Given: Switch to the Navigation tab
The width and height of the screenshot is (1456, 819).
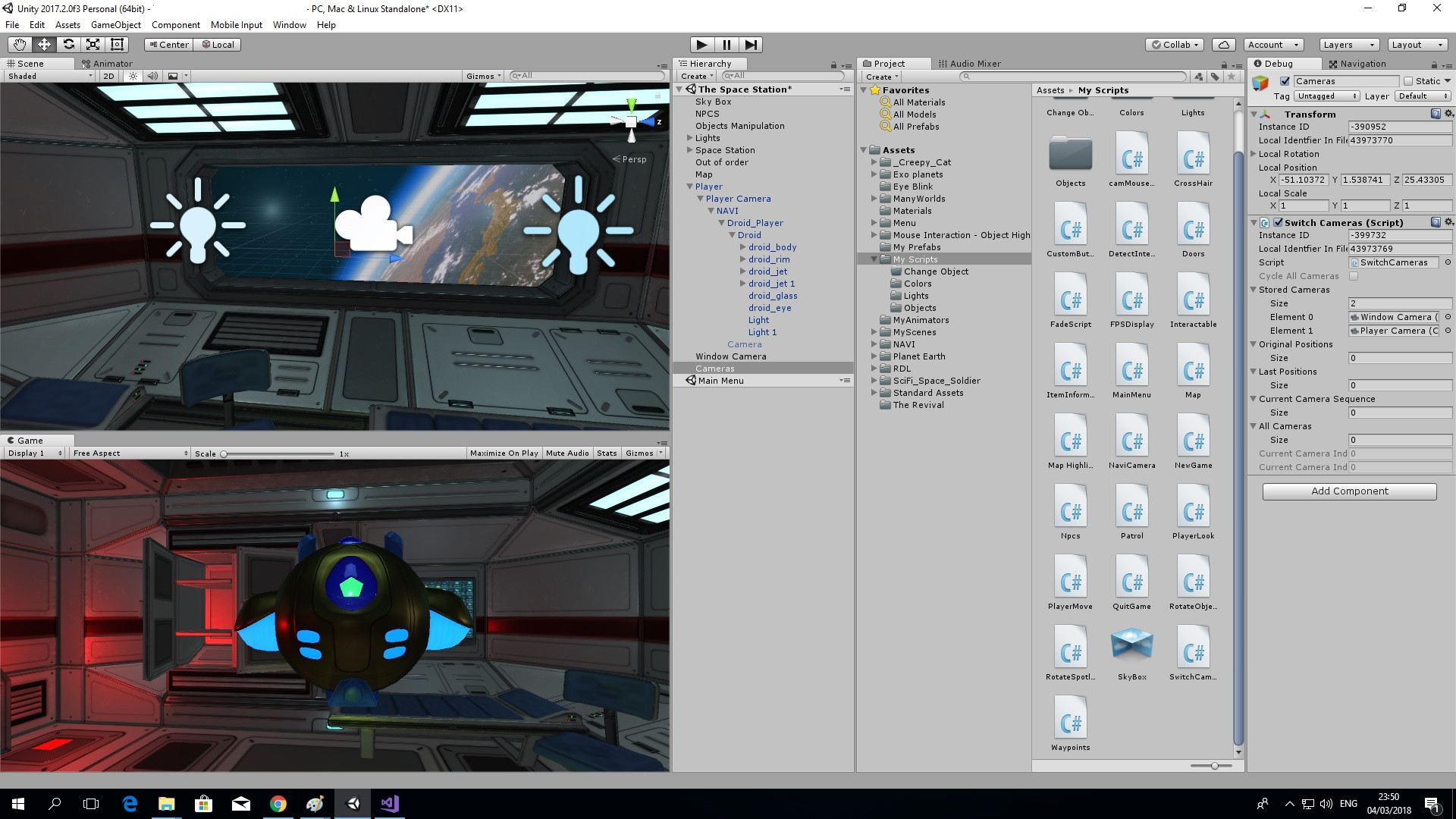Looking at the screenshot, I should coord(1357,64).
